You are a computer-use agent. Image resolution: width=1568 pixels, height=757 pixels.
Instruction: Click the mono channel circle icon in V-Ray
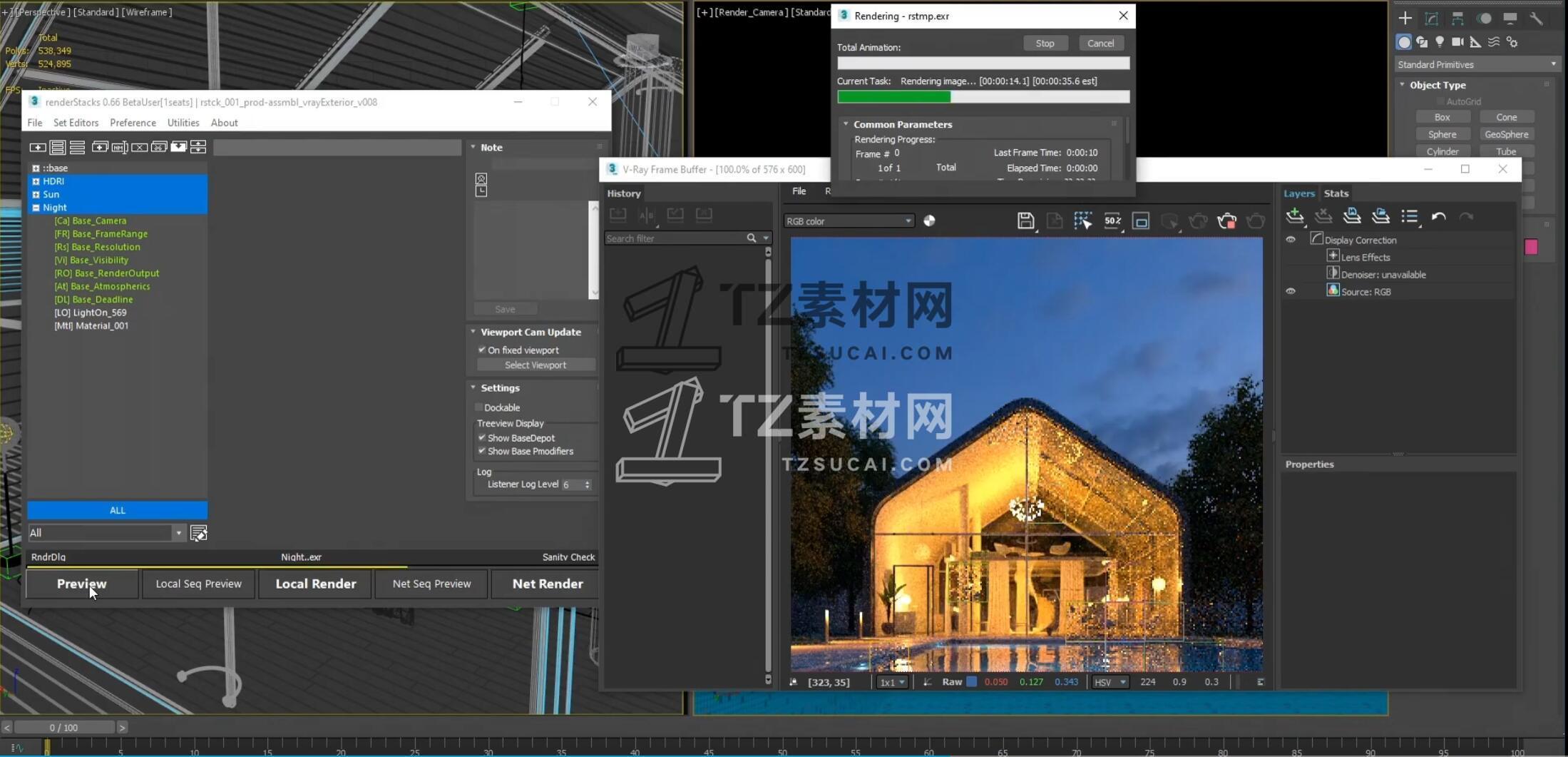point(929,221)
